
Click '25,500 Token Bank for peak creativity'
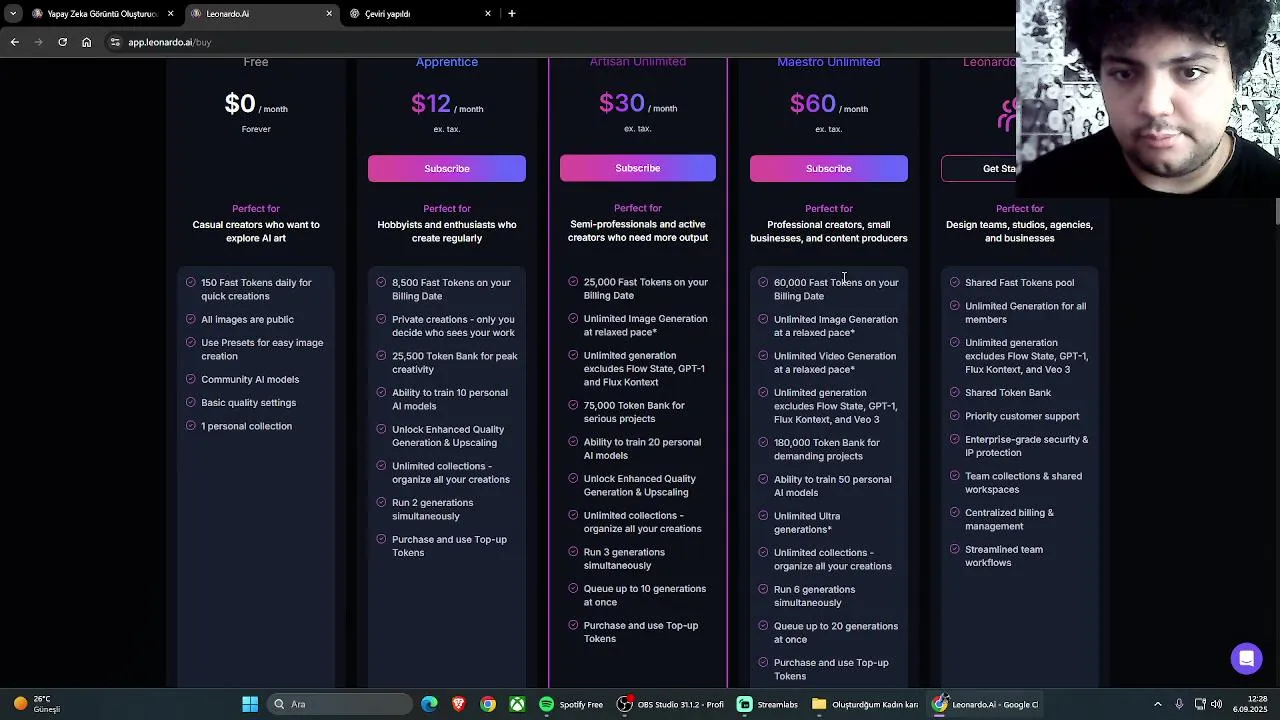pos(454,362)
